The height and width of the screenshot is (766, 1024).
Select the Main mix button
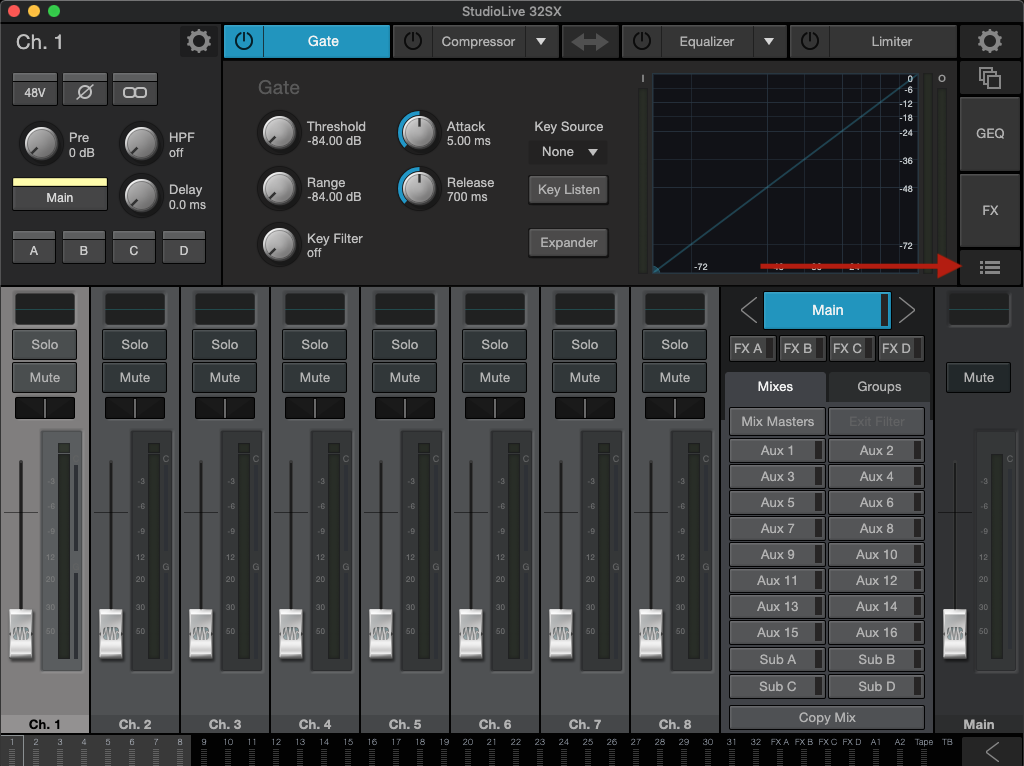click(x=827, y=310)
